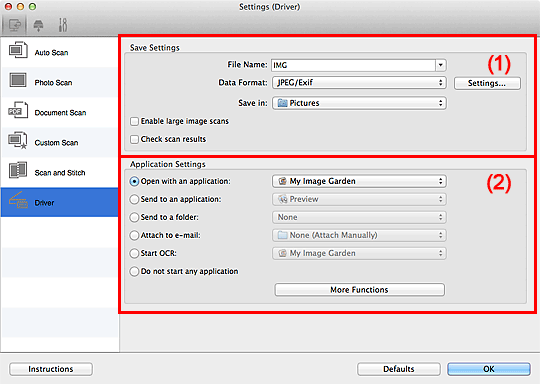Click the Auto Scan icon in the sidebar
540x384 pixels.
18,50
